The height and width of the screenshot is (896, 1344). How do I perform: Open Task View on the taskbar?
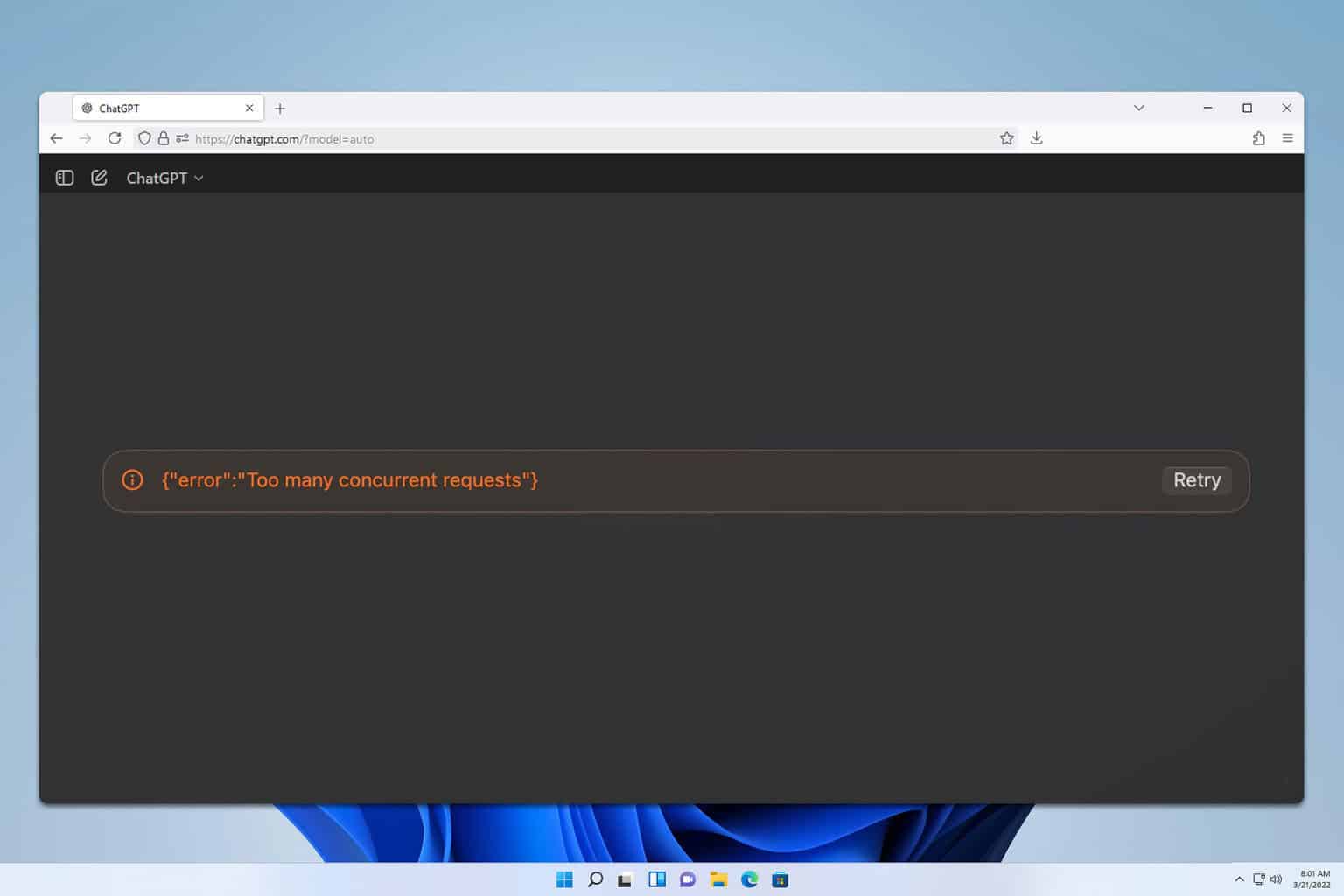point(625,879)
